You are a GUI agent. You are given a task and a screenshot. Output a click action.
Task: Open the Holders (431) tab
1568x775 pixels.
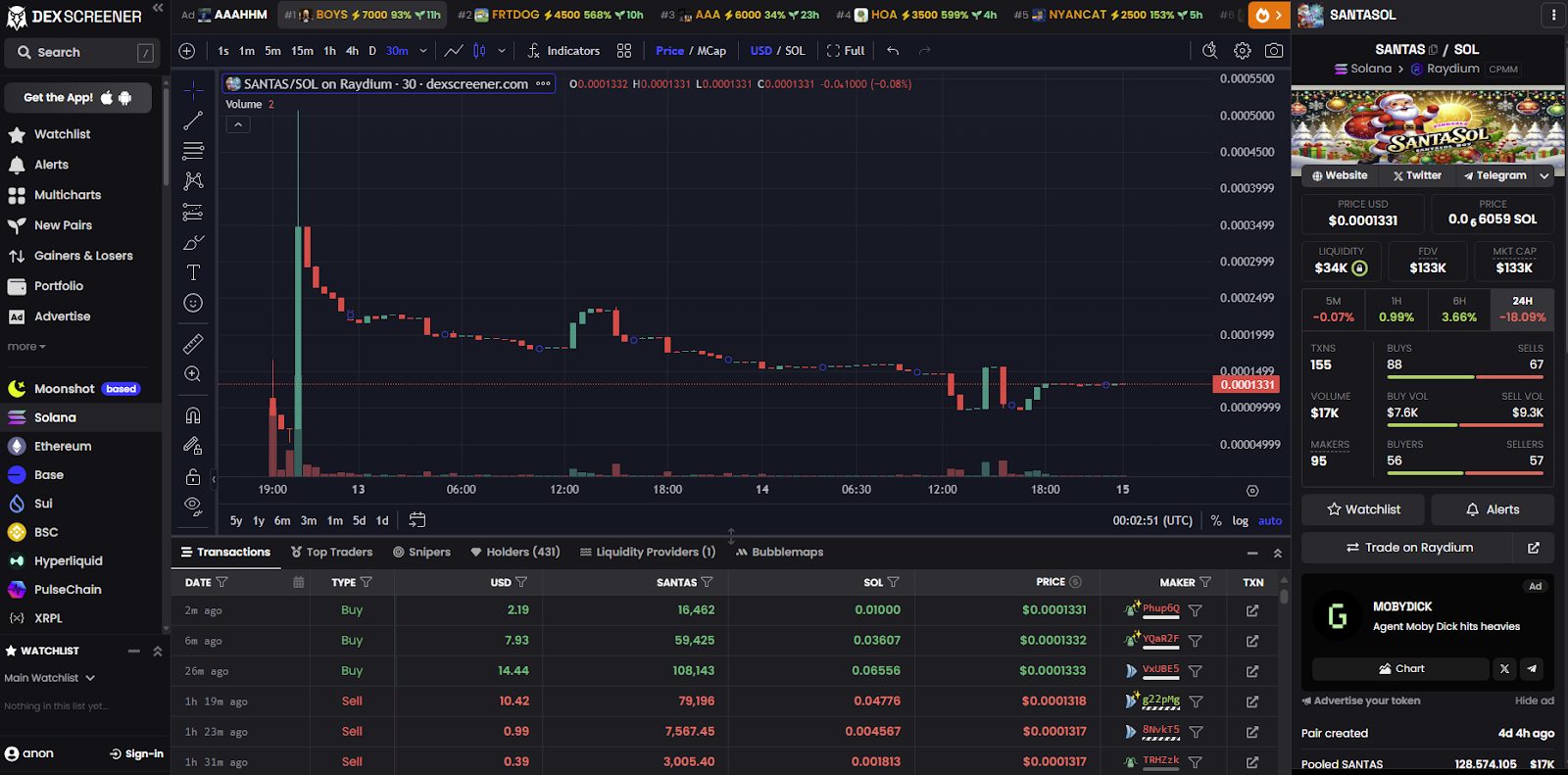click(515, 553)
